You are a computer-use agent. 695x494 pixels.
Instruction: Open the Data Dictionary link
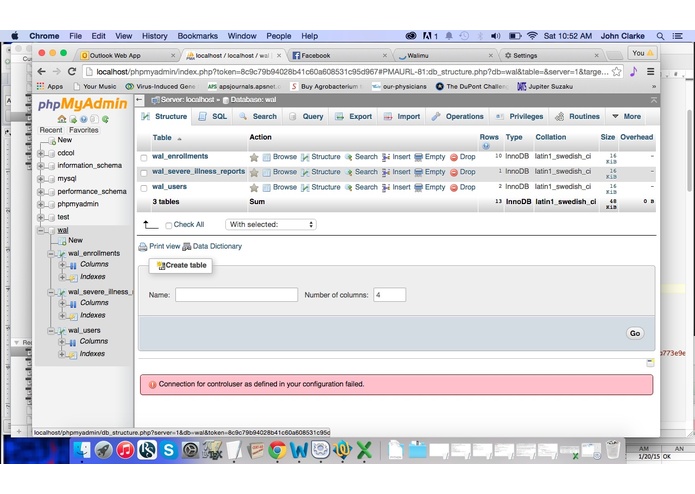(x=212, y=246)
